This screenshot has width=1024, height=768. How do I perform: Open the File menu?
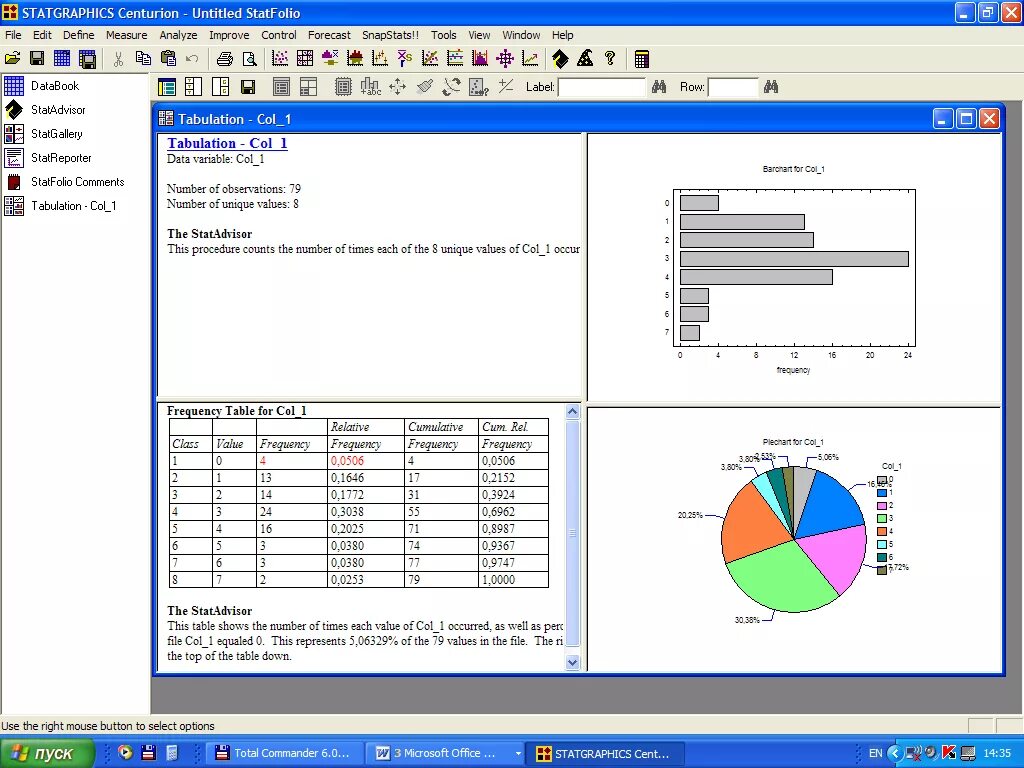coord(13,35)
